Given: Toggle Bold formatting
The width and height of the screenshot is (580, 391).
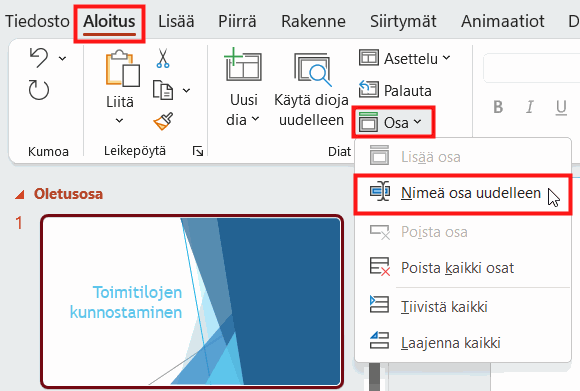Looking at the screenshot, I should (498, 107).
